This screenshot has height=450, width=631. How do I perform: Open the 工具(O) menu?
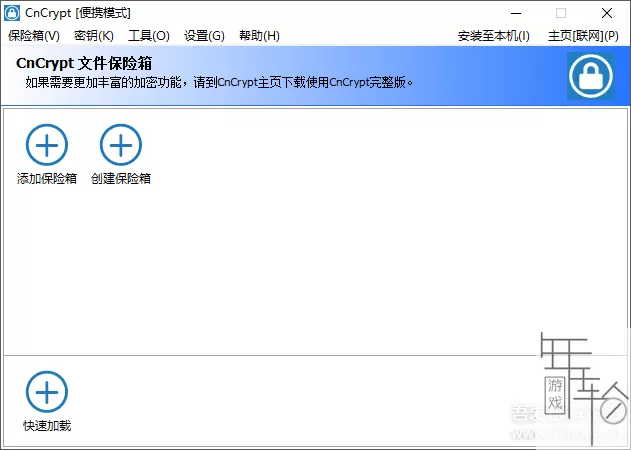(x=149, y=36)
